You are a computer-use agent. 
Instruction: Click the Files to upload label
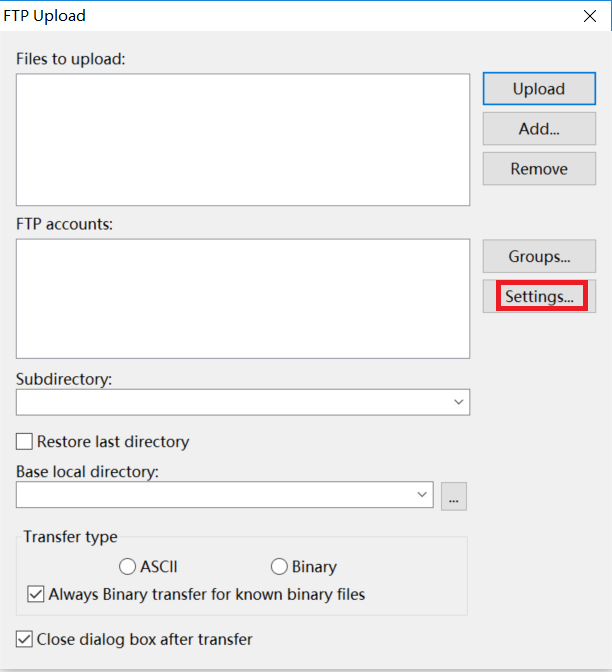click(71, 59)
